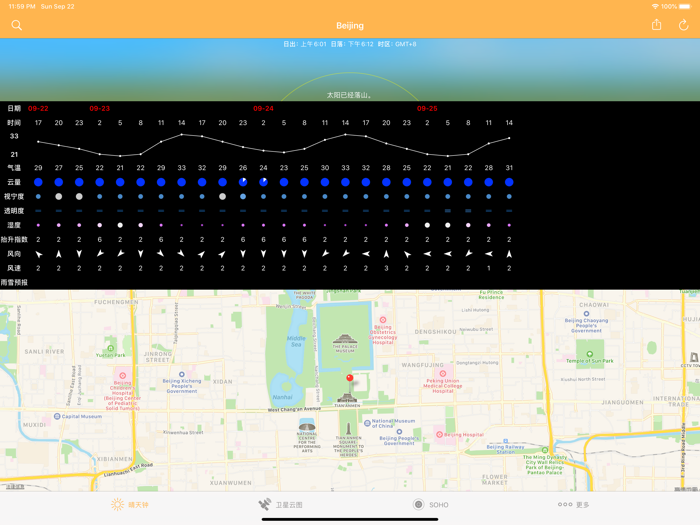
Task: Tap Beijing Obstetrics Gynecology Hospital marker
Action: (383, 320)
